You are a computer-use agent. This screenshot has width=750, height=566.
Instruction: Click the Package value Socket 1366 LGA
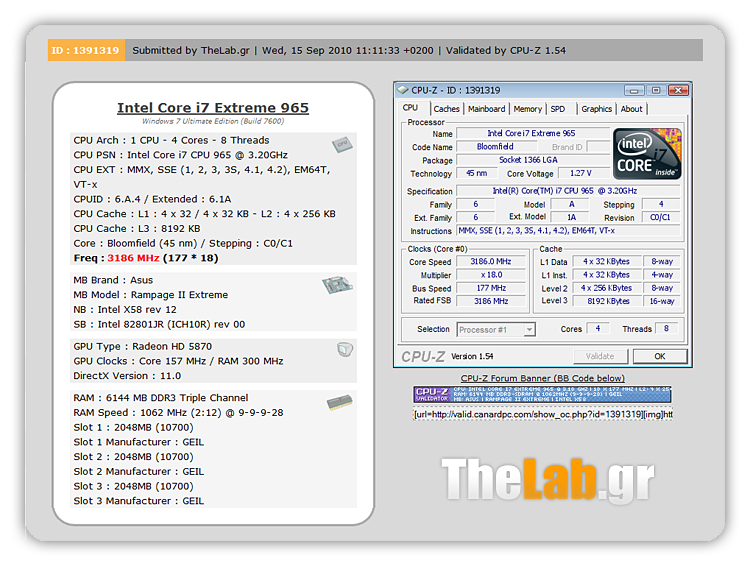[533, 160]
